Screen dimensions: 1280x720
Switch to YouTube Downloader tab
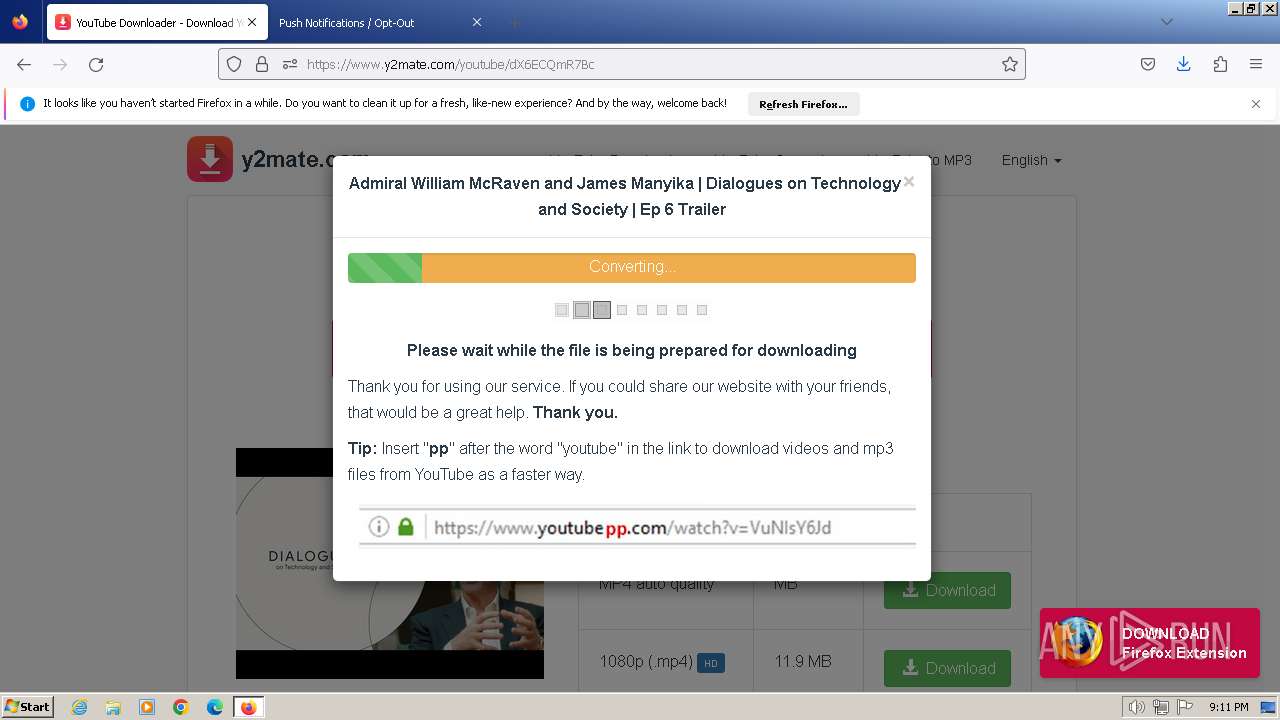(157, 22)
